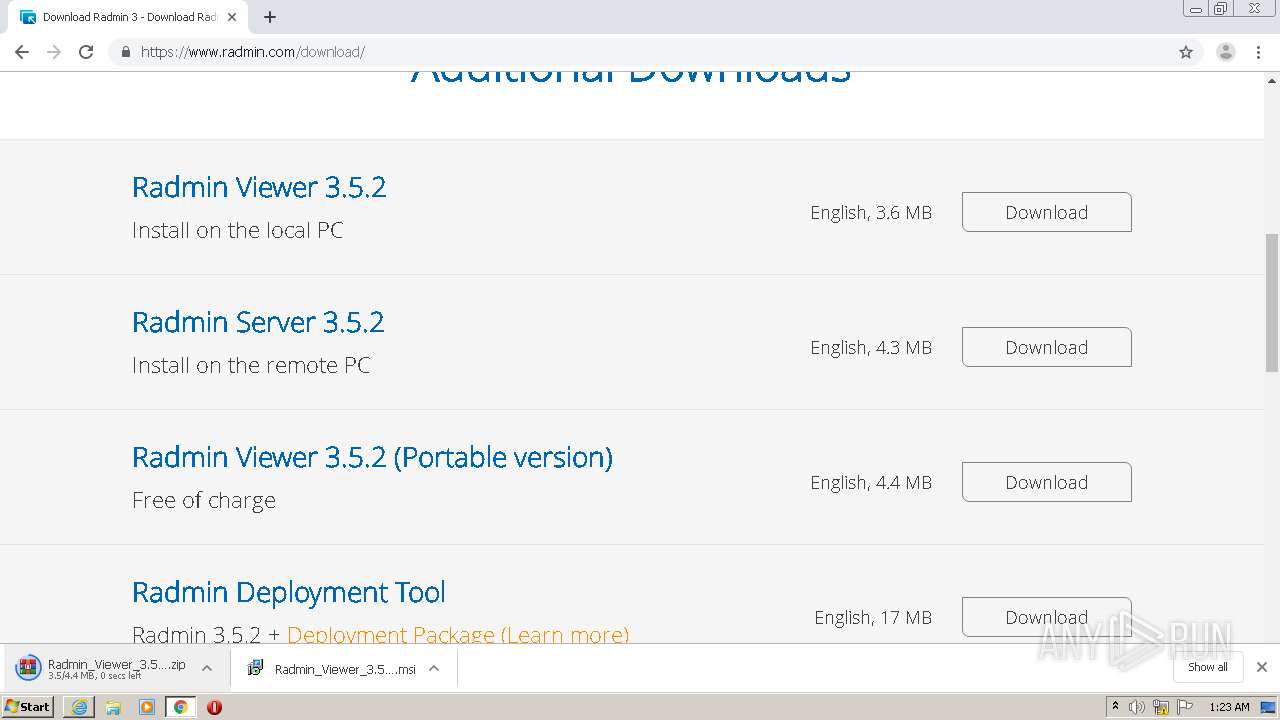This screenshot has height=720, width=1280.
Task: Download Radmin Viewer 3.5.2
Action: coord(1047,212)
